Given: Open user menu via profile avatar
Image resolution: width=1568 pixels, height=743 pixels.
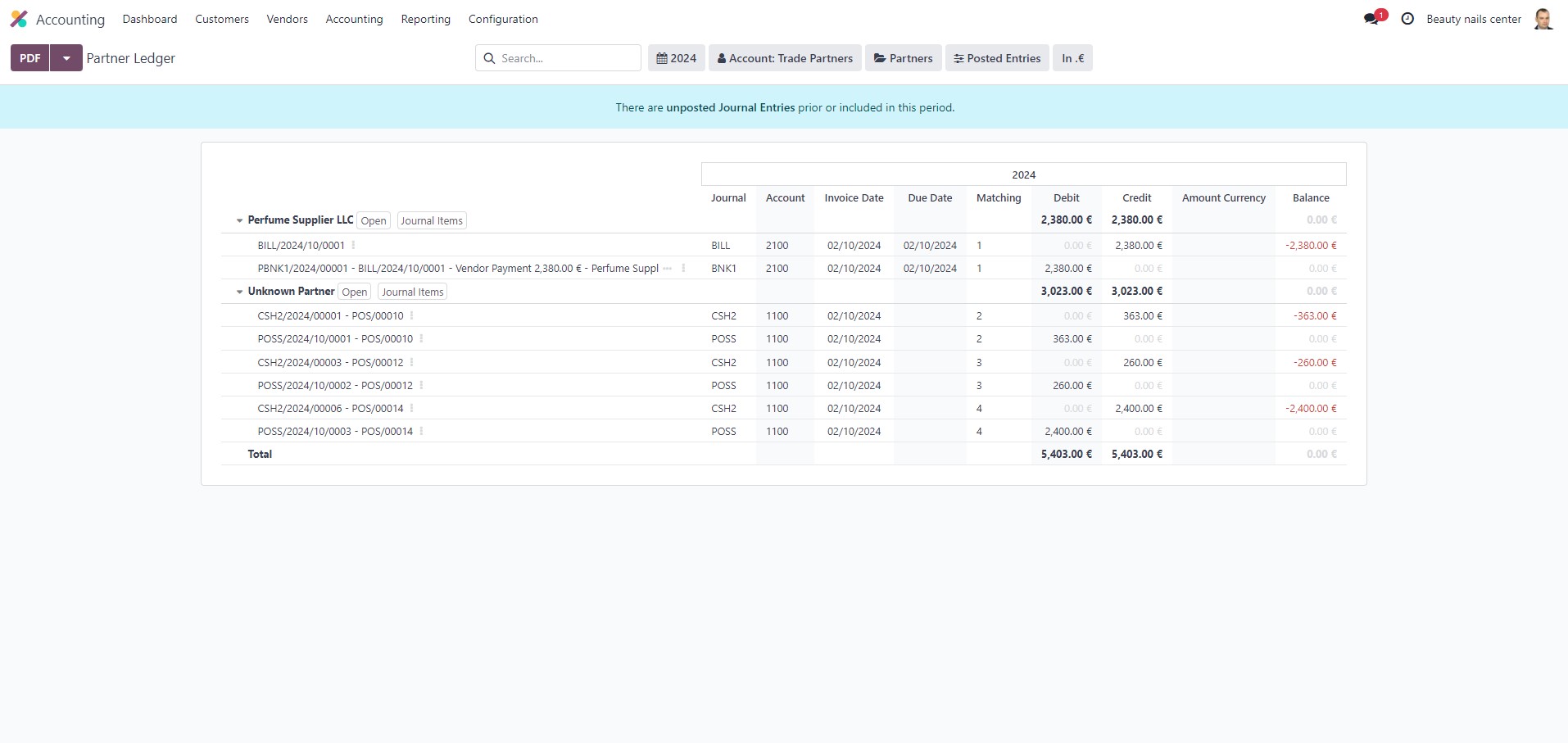Looking at the screenshot, I should tap(1543, 18).
